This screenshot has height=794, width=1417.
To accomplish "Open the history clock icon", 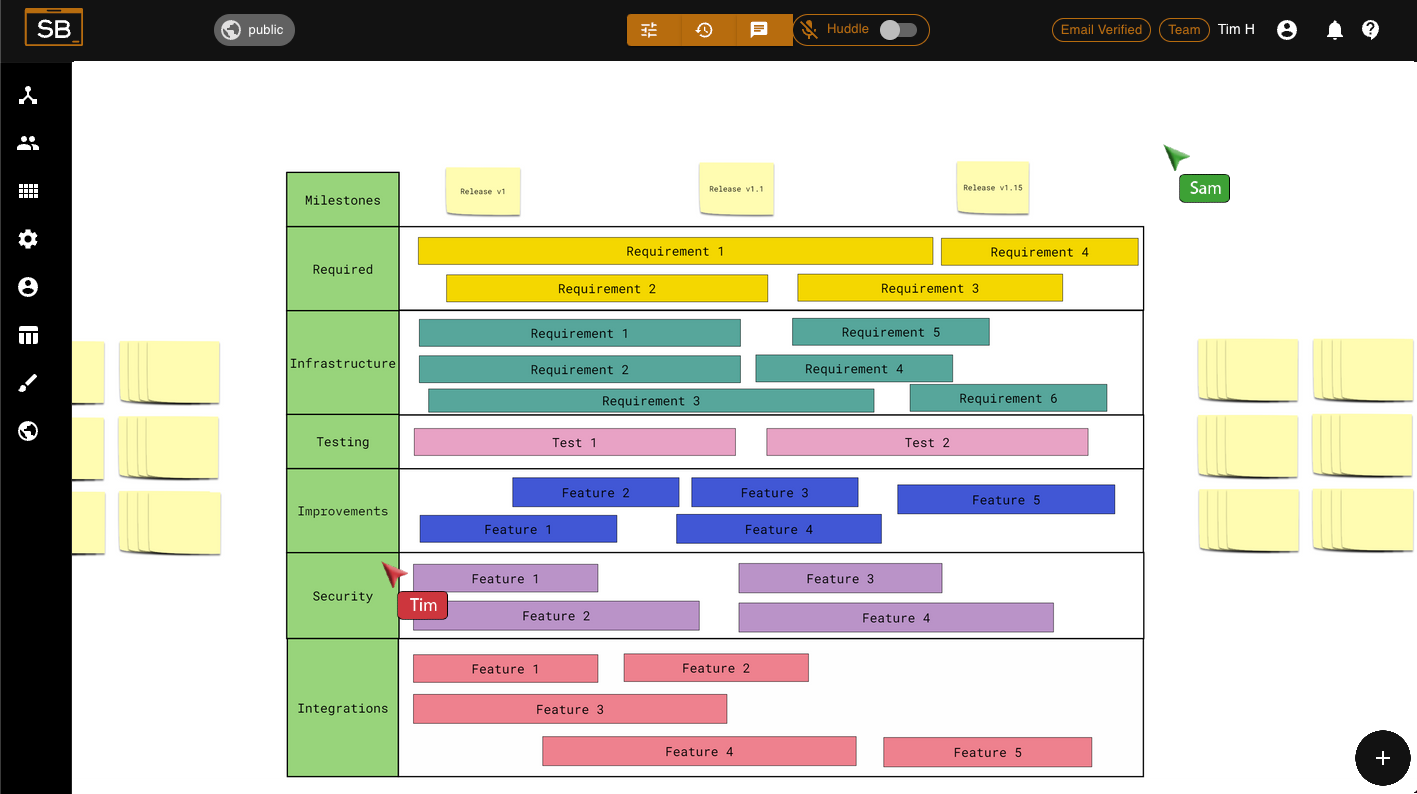I will (704, 30).
